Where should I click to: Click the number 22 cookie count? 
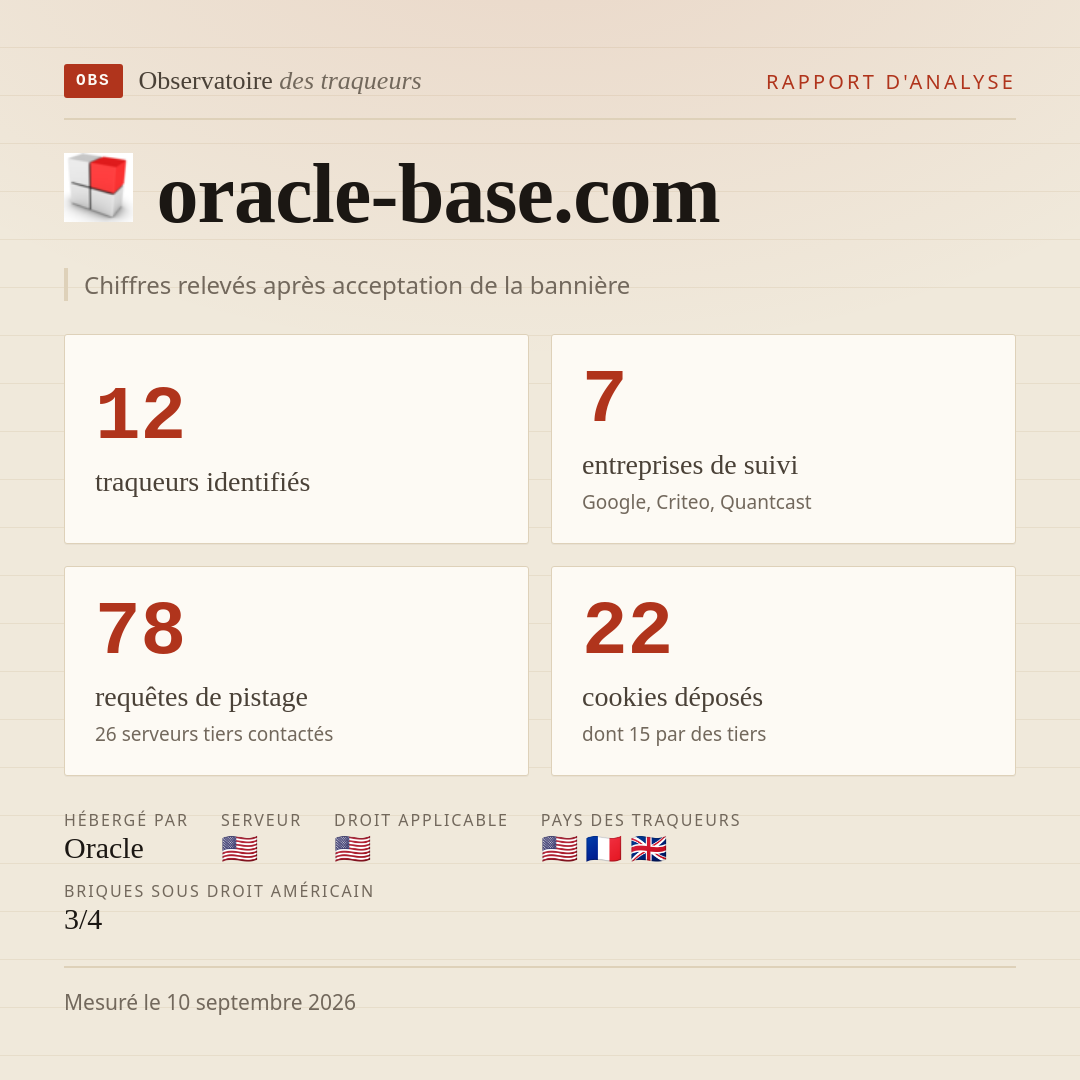[627, 629]
